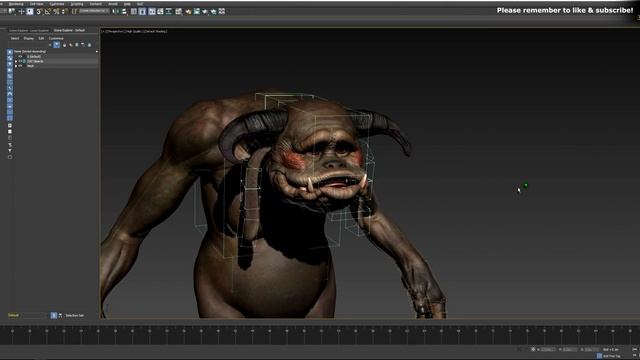Click the X coordinate field
The height and width of the screenshot is (360, 640).
point(548,350)
